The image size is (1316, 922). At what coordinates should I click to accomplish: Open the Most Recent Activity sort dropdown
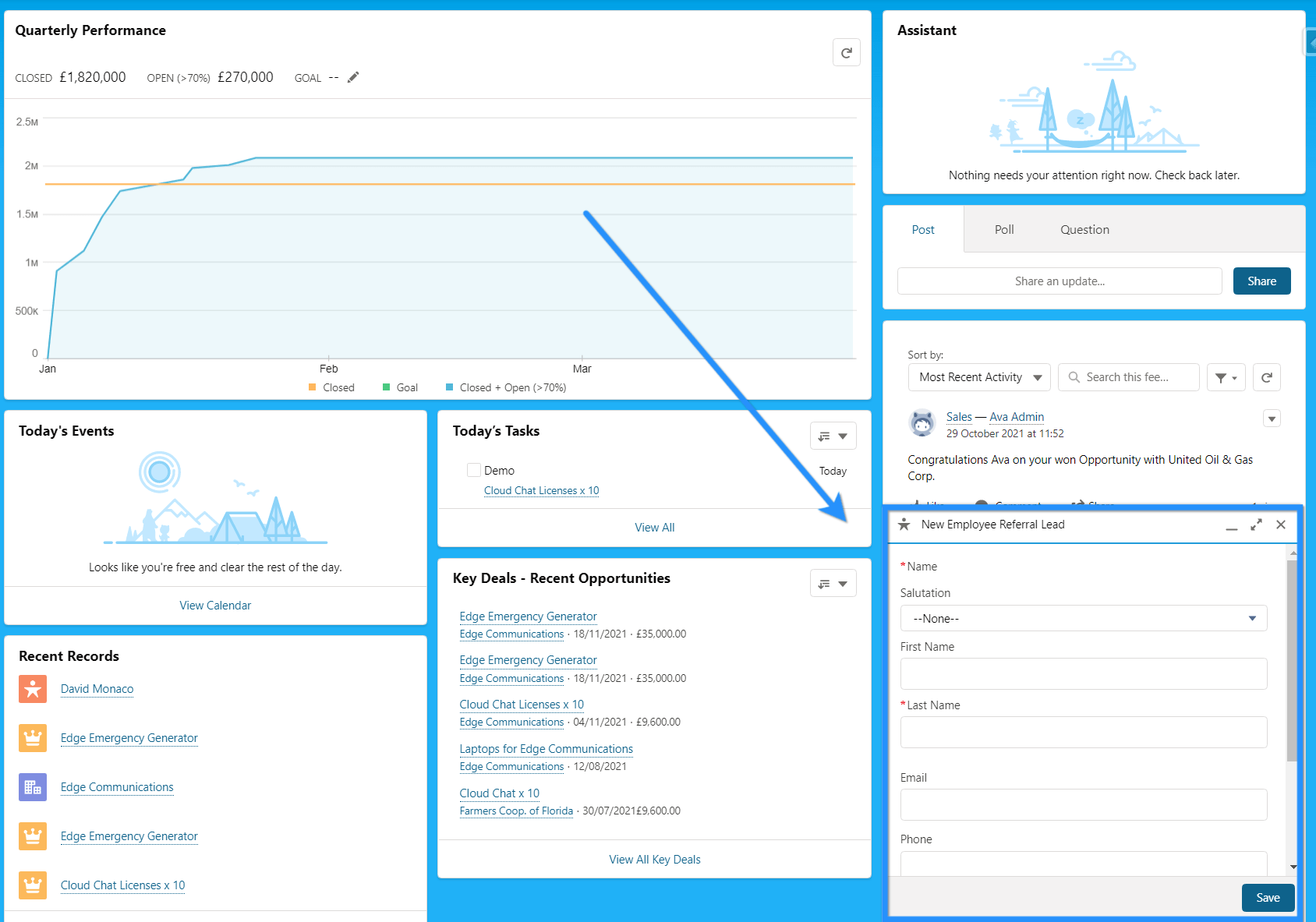click(978, 377)
